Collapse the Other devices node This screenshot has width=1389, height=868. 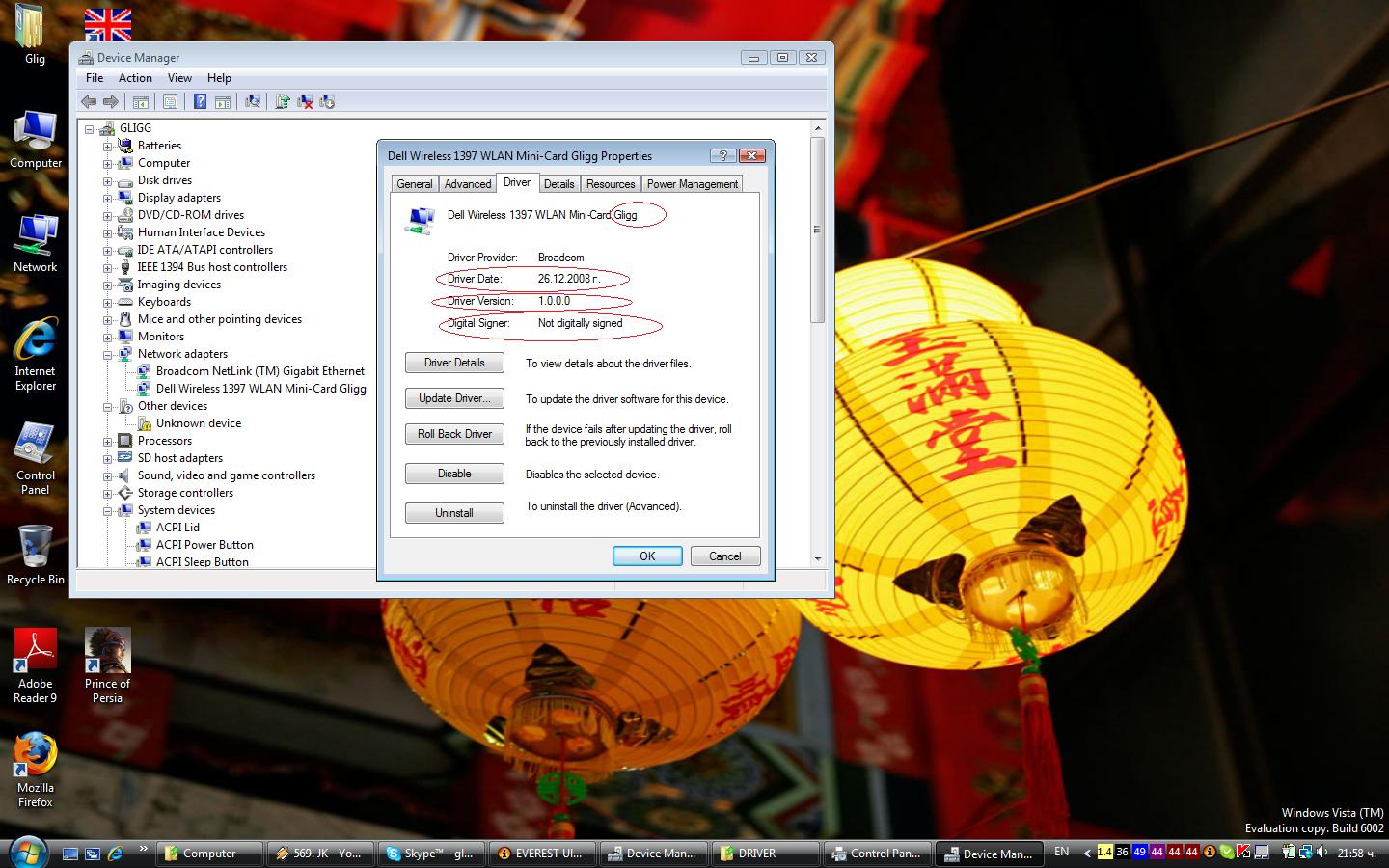pos(108,407)
